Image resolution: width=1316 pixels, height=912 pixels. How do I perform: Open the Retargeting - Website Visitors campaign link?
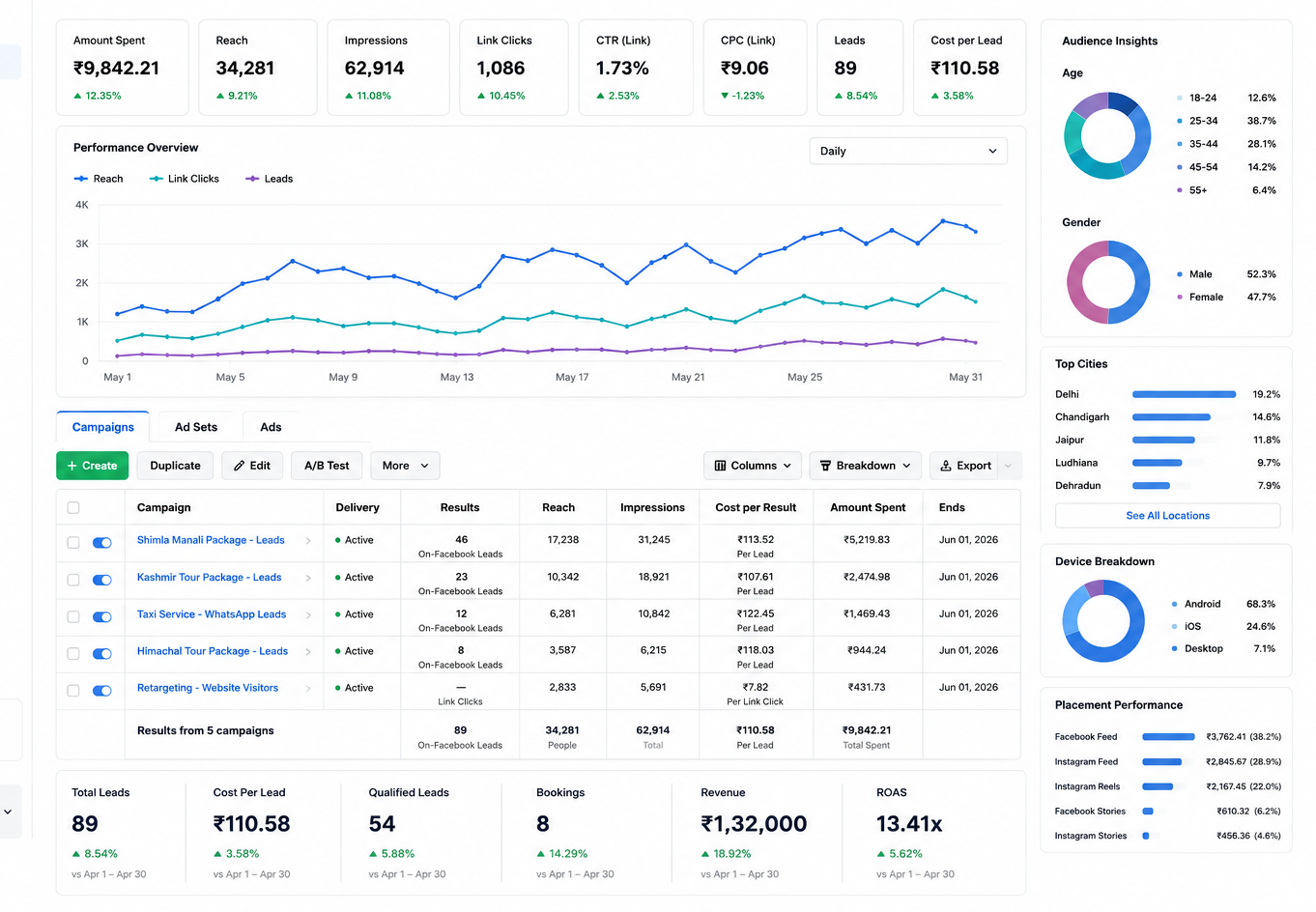(x=208, y=688)
